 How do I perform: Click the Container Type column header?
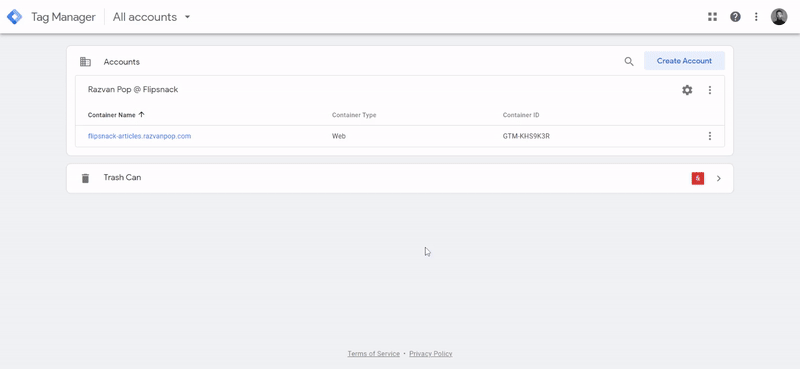point(354,115)
